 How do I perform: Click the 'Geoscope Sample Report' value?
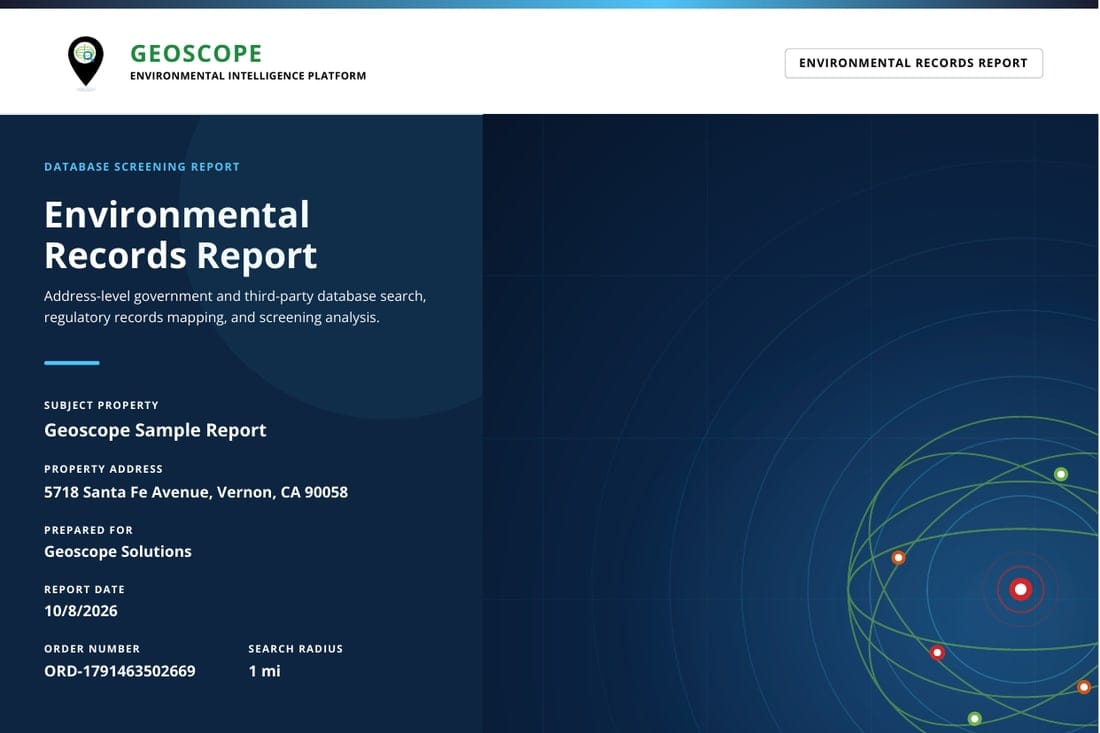pos(155,430)
